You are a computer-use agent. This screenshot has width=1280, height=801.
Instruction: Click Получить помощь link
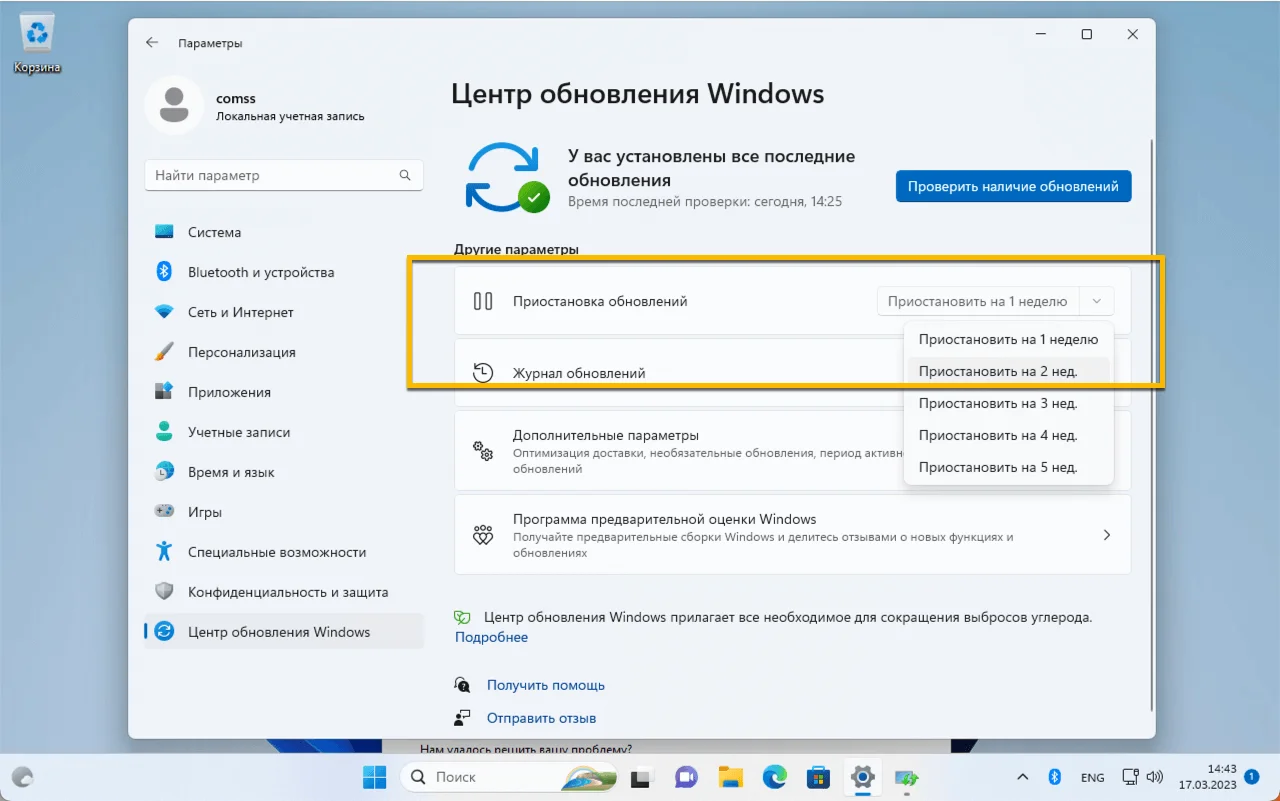(546, 685)
